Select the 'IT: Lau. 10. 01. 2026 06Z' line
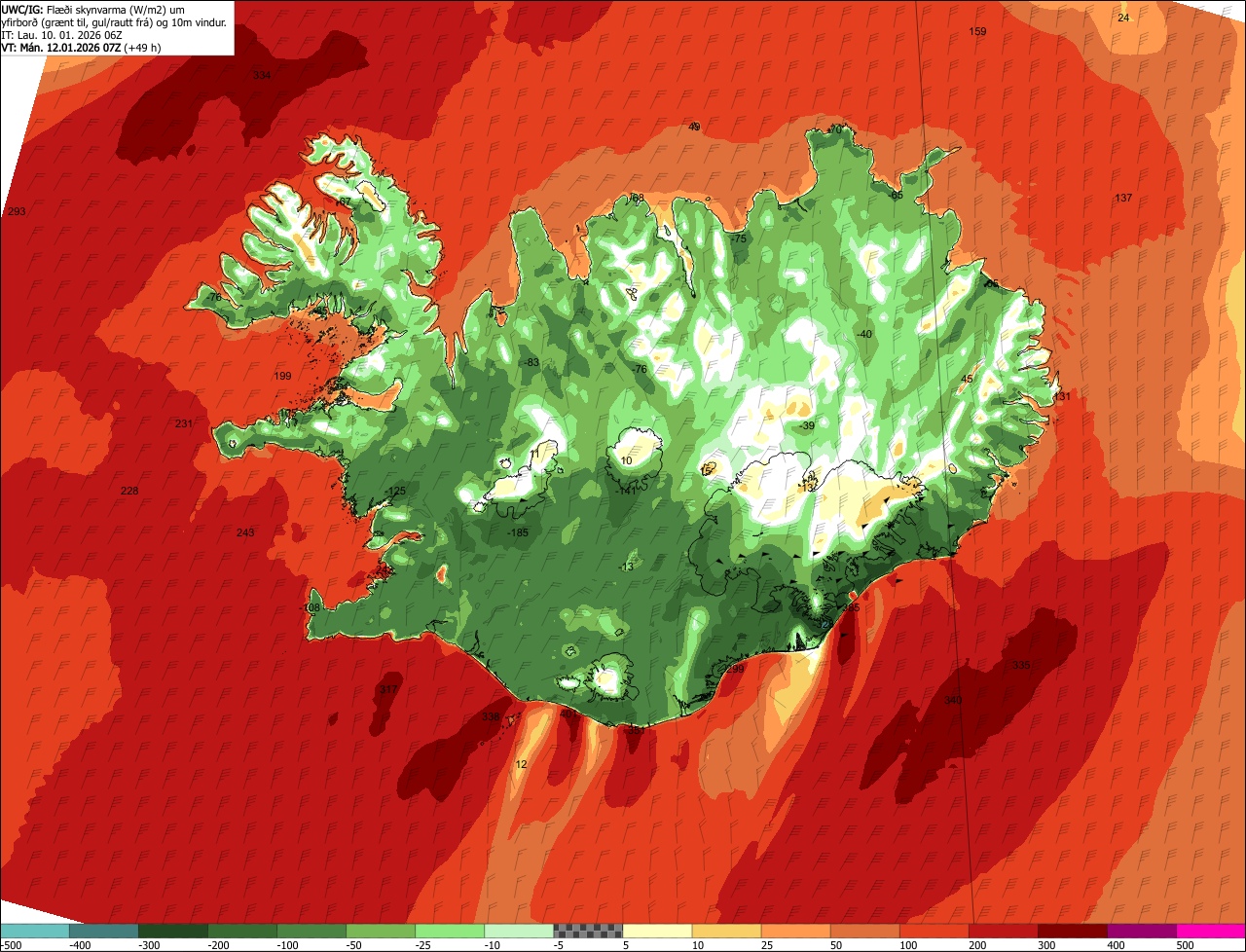 [x=62, y=34]
